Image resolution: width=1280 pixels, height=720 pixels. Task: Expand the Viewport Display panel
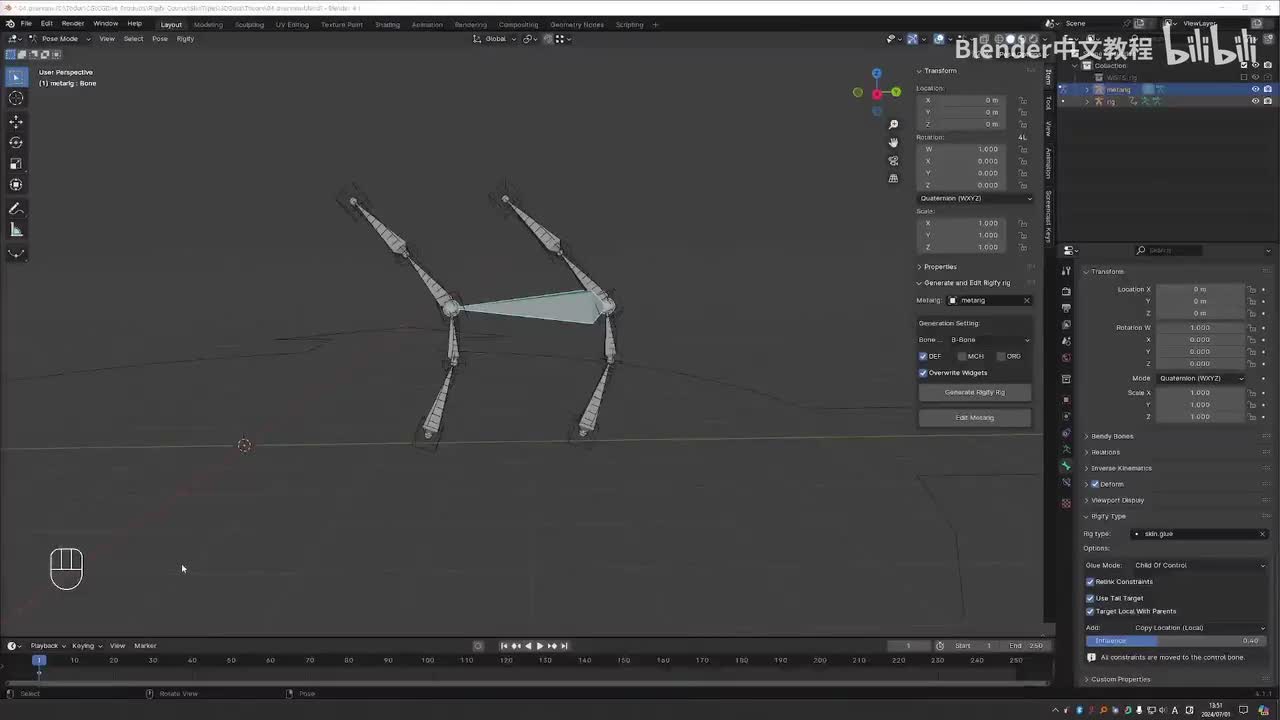click(x=1117, y=500)
